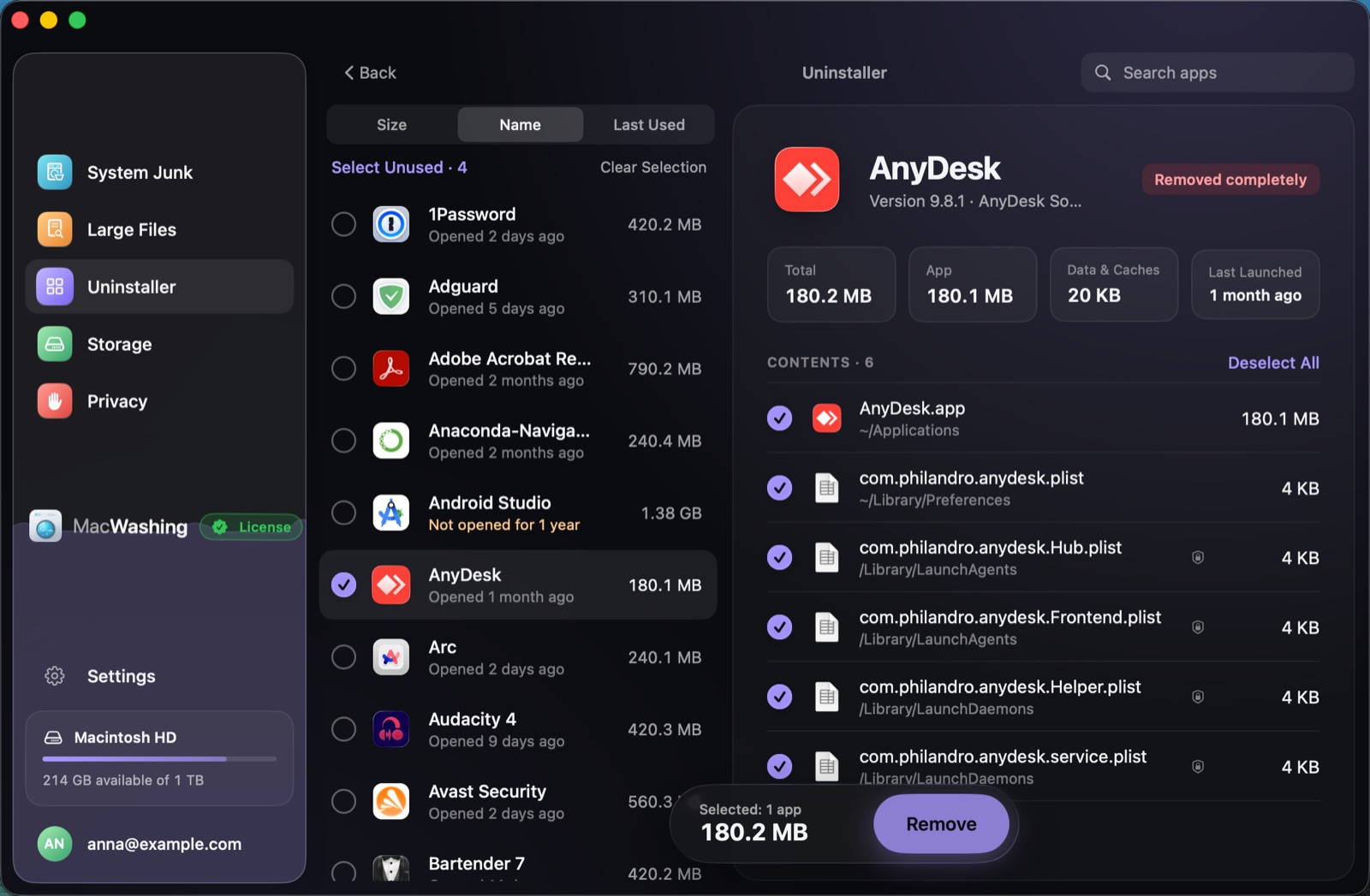The width and height of the screenshot is (1370, 896).
Task: Open the Privacy hand icon
Action: point(55,401)
